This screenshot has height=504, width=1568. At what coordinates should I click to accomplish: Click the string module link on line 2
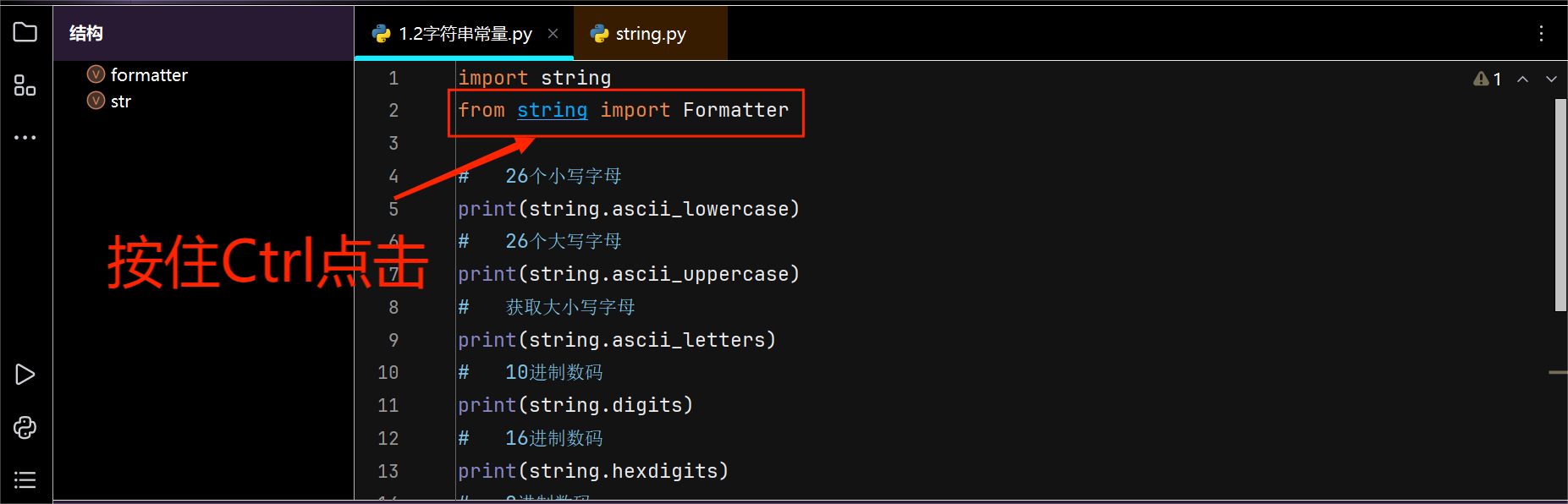click(x=552, y=110)
